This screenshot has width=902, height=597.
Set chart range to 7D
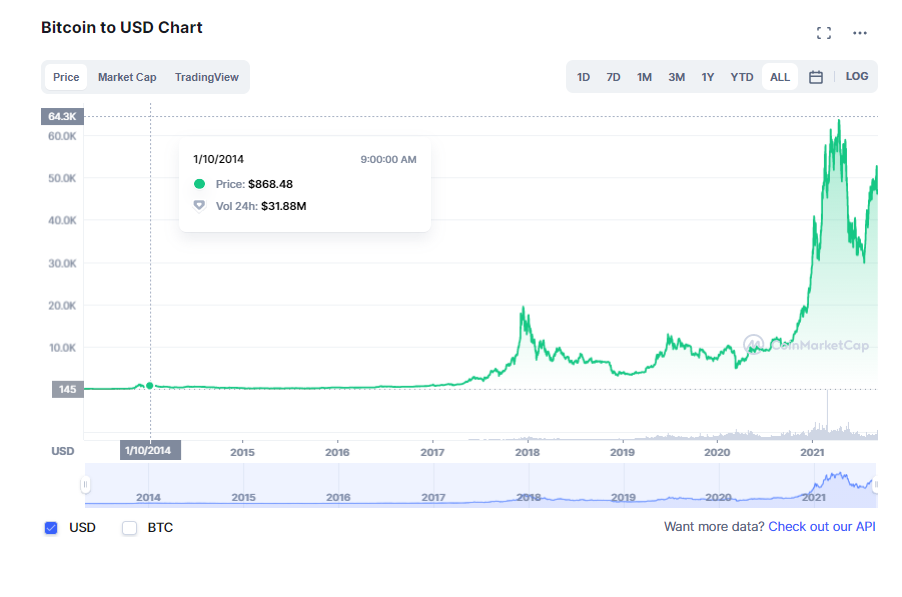(x=613, y=77)
